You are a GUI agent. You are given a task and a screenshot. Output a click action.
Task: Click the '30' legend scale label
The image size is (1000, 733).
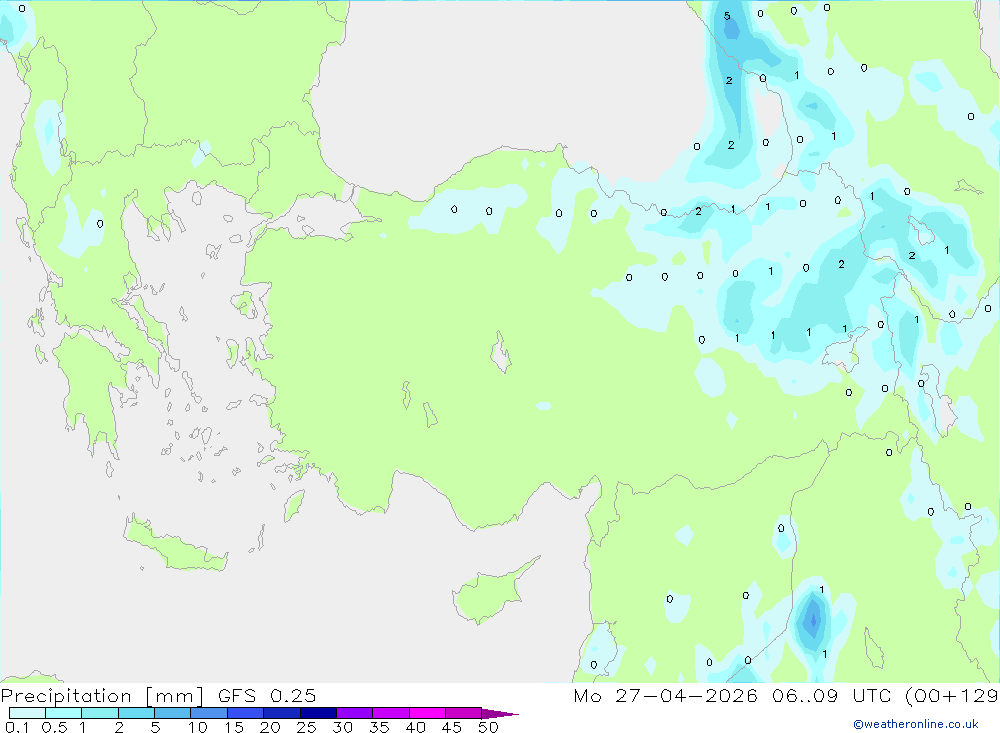click(x=342, y=727)
